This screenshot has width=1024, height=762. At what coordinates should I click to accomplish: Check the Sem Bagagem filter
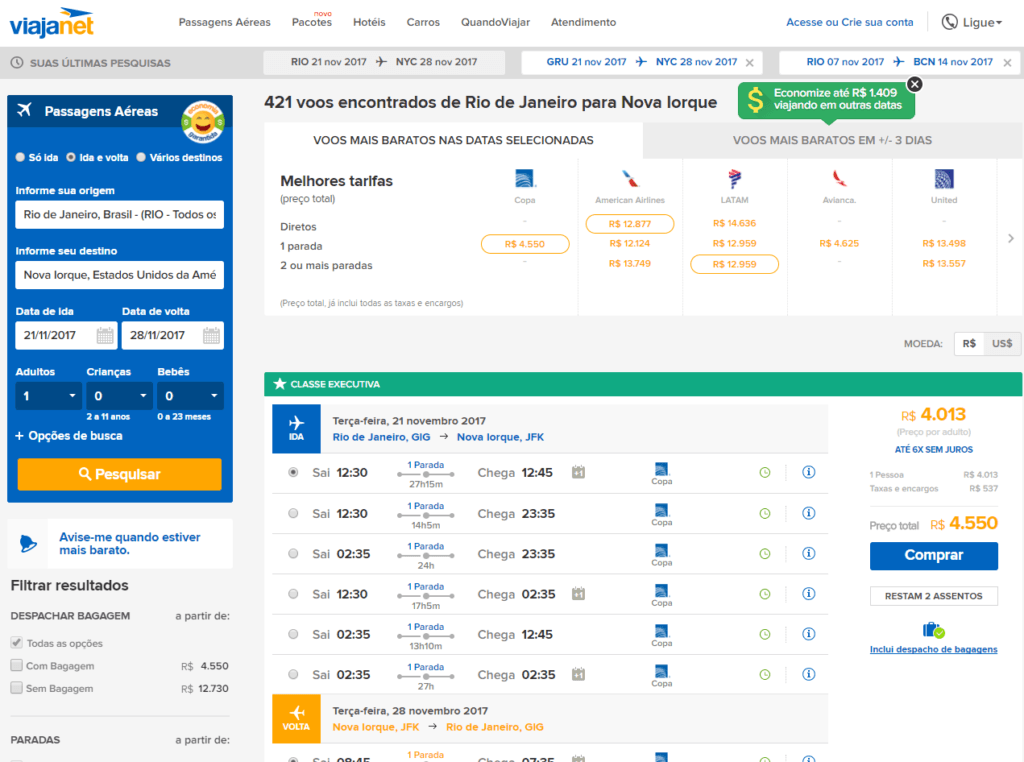[x=16, y=688]
